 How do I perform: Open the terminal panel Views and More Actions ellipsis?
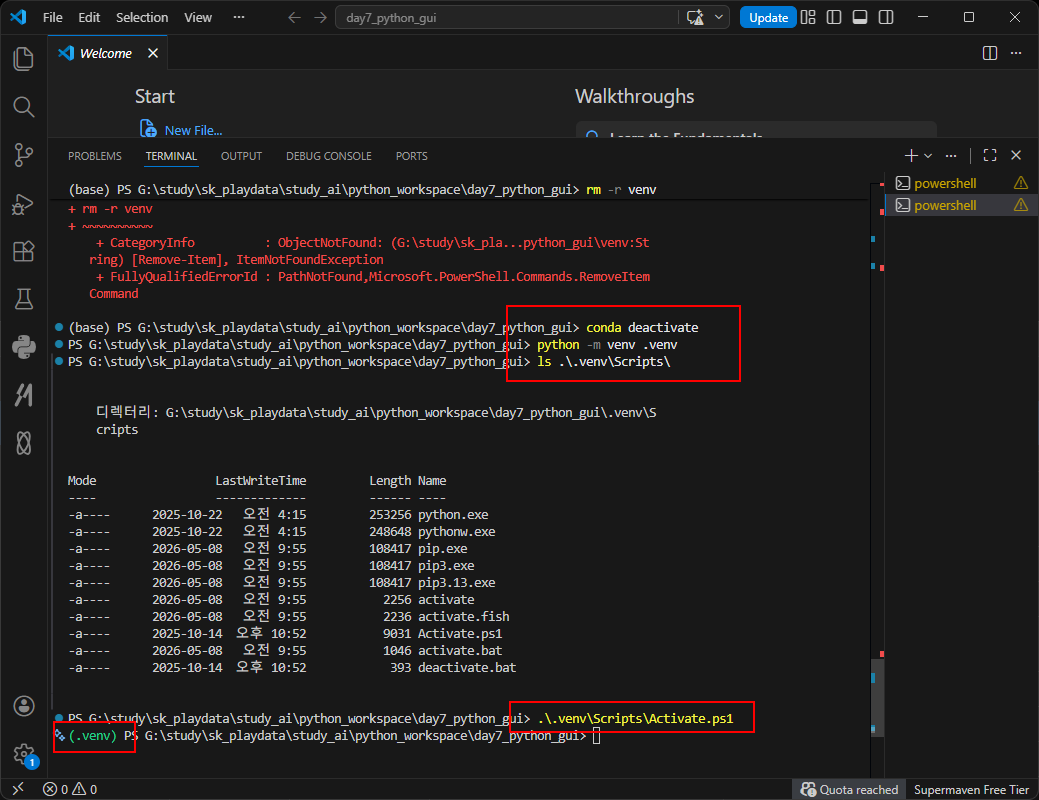tap(951, 155)
